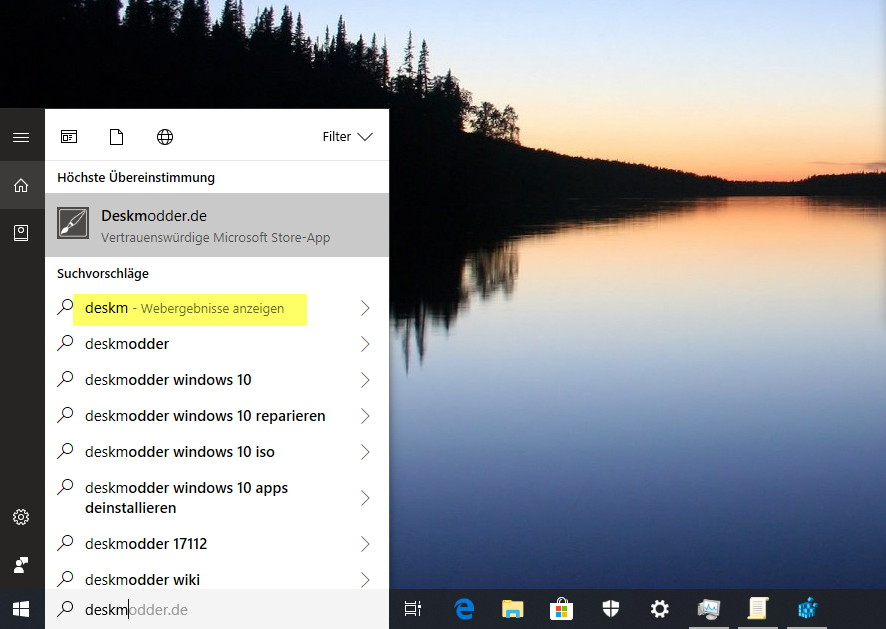This screenshot has width=886, height=629.
Task: Filter results by Apps icon
Action: (x=69, y=137)
